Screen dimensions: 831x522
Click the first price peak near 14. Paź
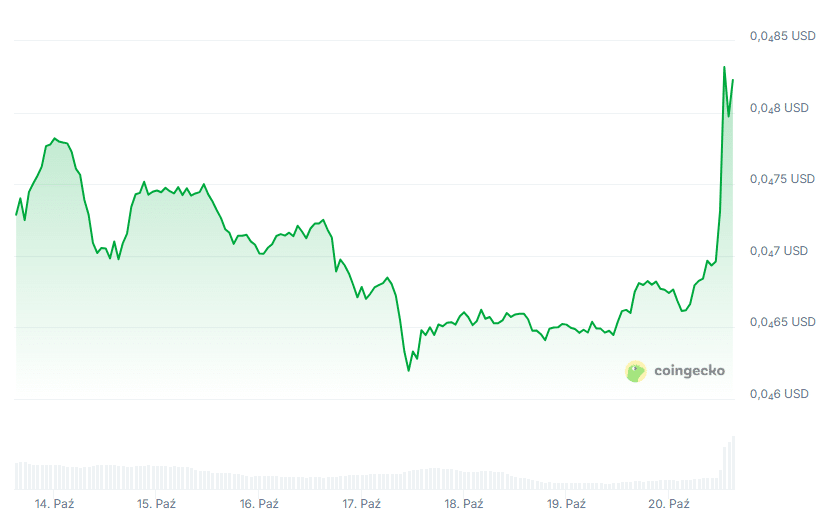pos(54,138)
